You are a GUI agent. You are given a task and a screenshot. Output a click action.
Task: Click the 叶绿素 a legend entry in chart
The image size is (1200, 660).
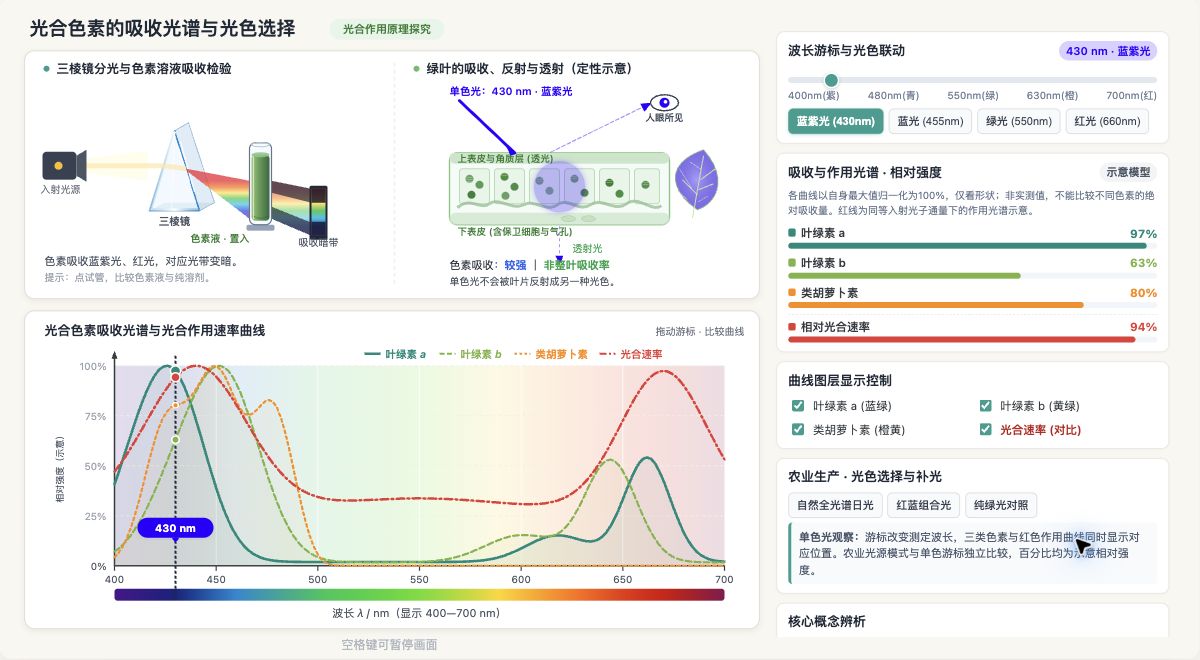pos(396,354)
